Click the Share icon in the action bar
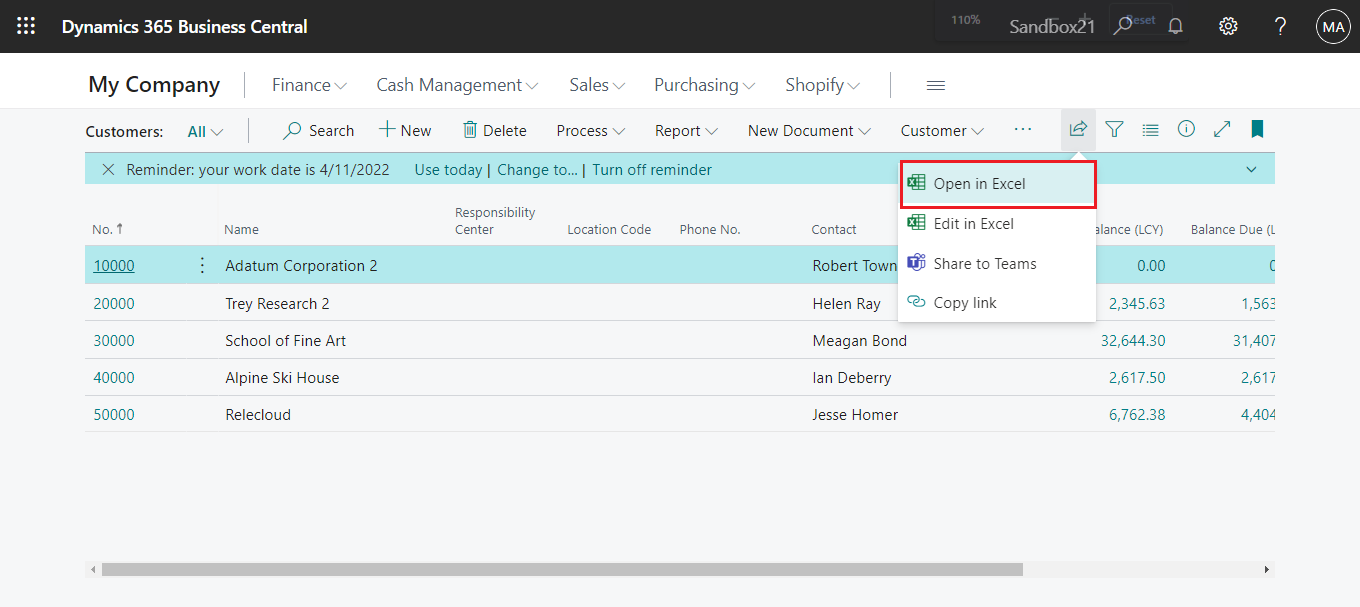 (1077, 129)
